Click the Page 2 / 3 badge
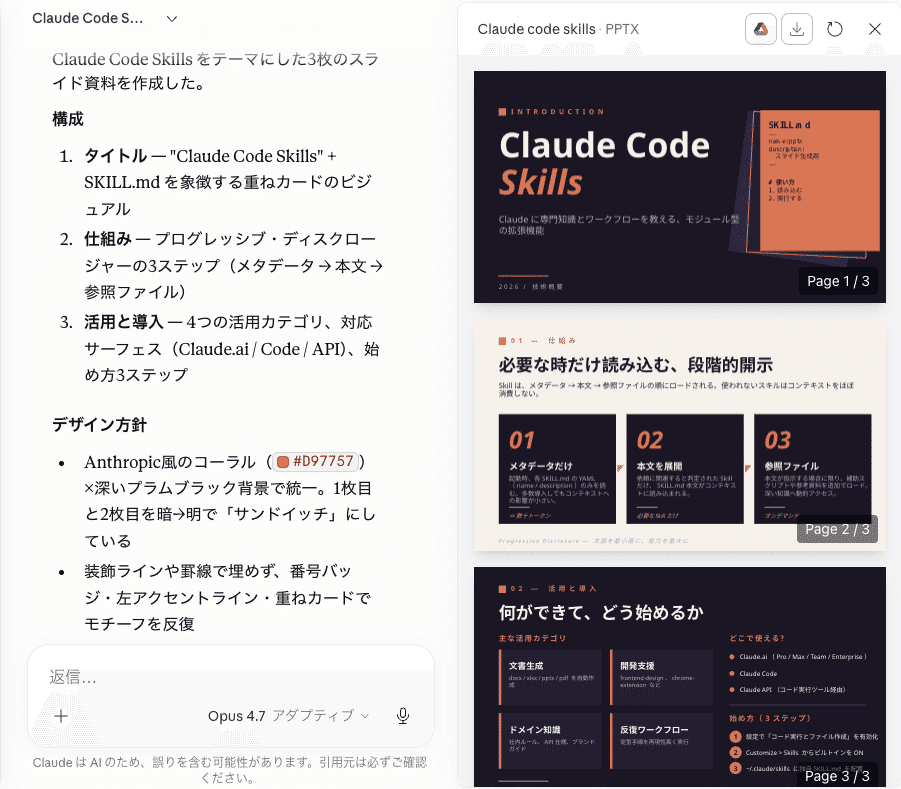 [x=837, y=529]
